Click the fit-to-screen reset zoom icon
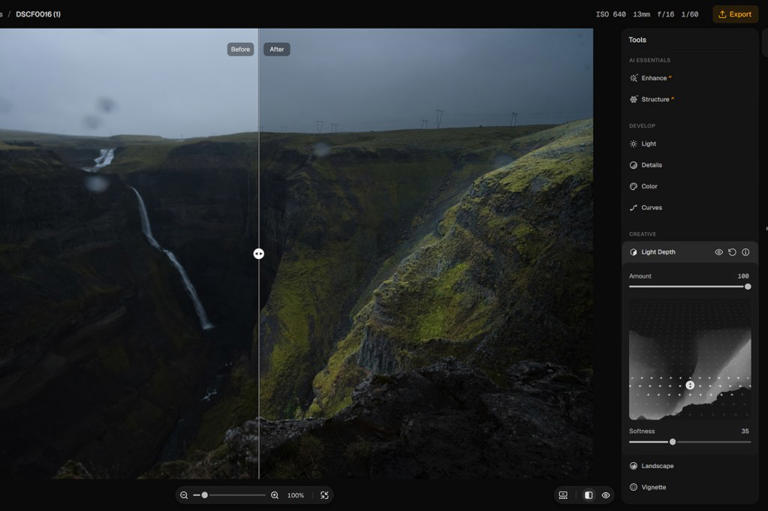Screen dimensions: 768x511 point(324,495)
